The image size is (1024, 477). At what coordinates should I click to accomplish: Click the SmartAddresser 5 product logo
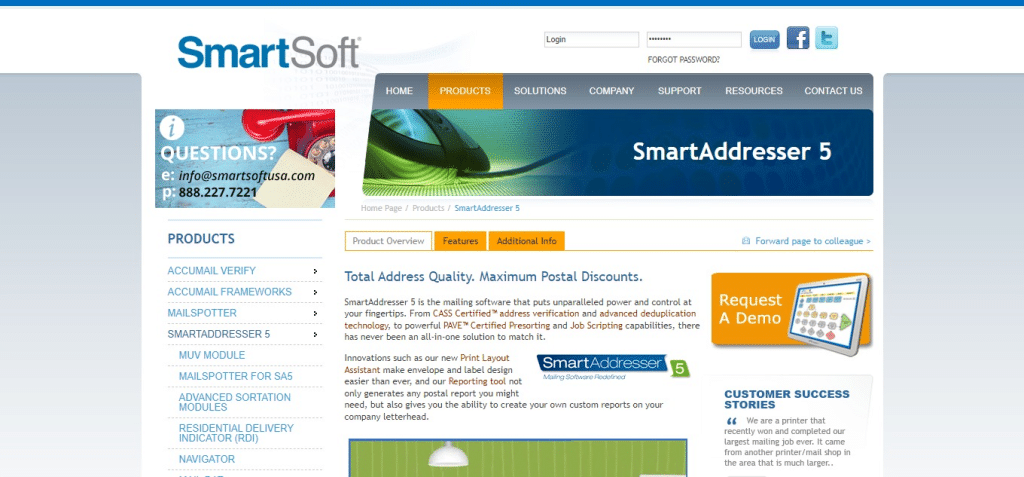click(x=613, y=367)
